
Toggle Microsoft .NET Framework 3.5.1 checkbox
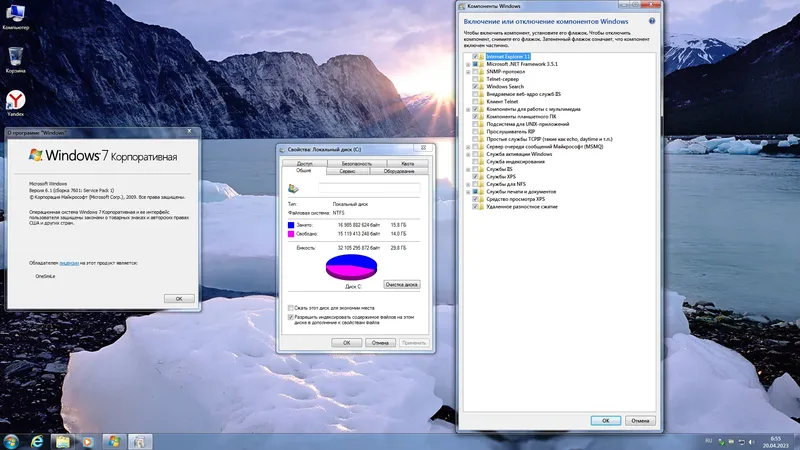tap(475, 64)
